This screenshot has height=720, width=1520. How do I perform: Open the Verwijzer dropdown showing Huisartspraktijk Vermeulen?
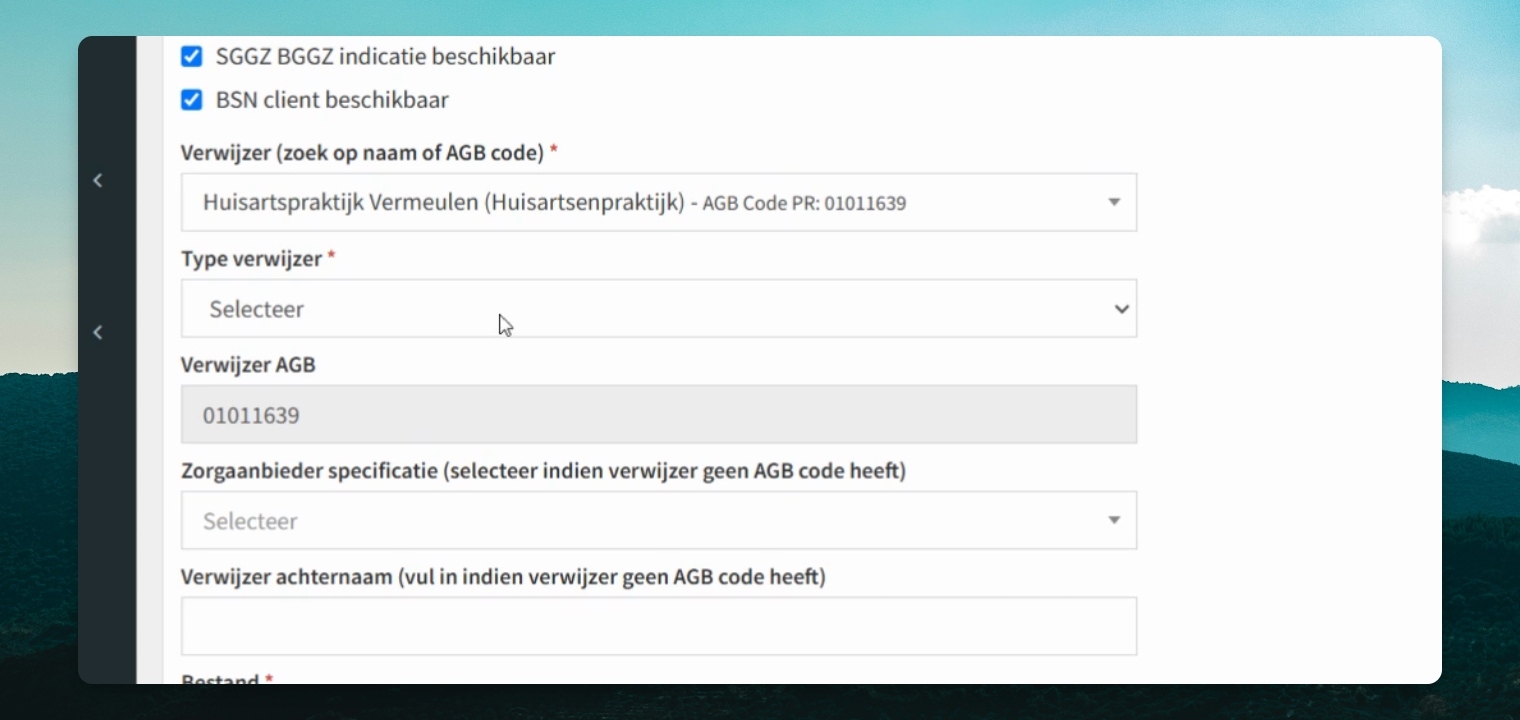(659, 202)
